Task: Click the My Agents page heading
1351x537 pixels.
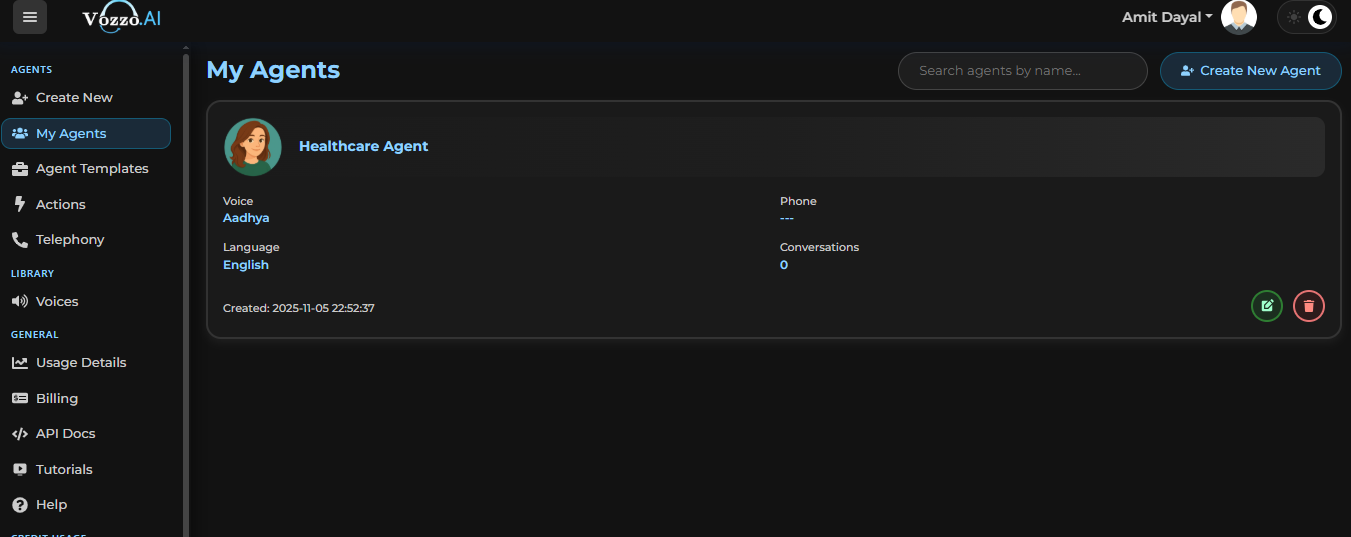Action: [273, 70]
